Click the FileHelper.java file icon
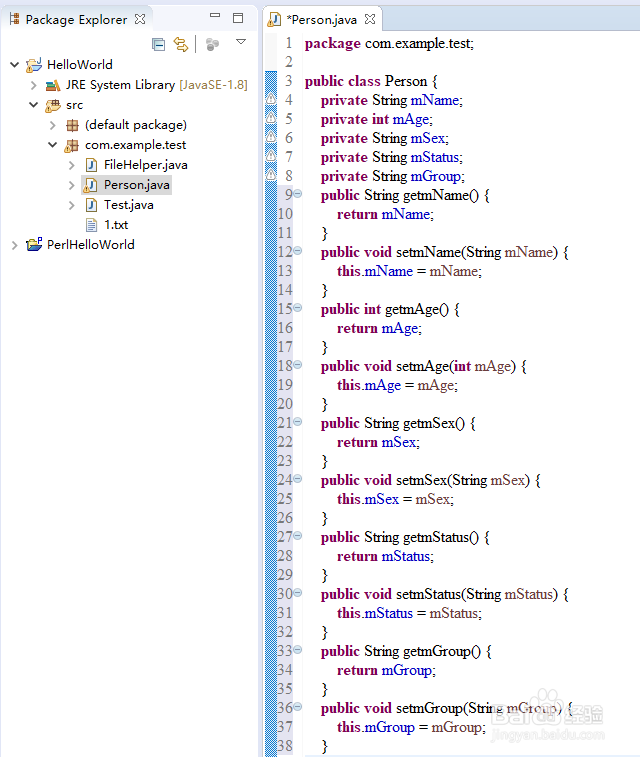The image size is (640, 757). (x=91, y=165)
